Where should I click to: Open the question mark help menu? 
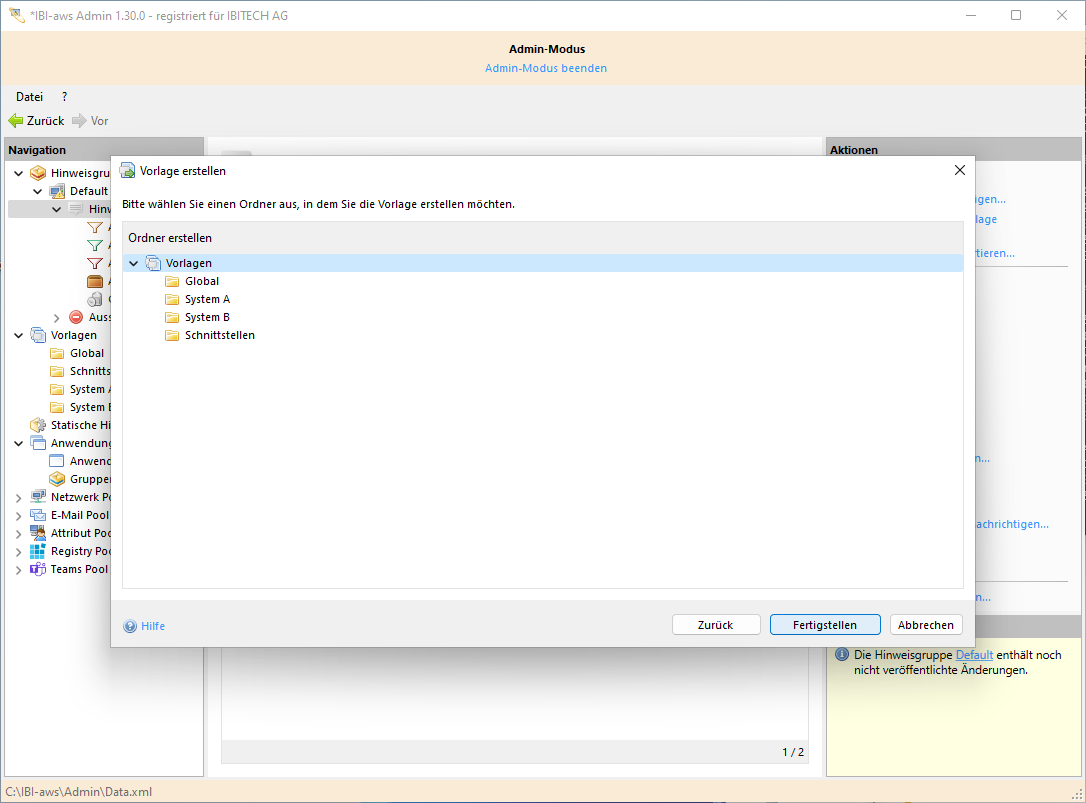65,97
